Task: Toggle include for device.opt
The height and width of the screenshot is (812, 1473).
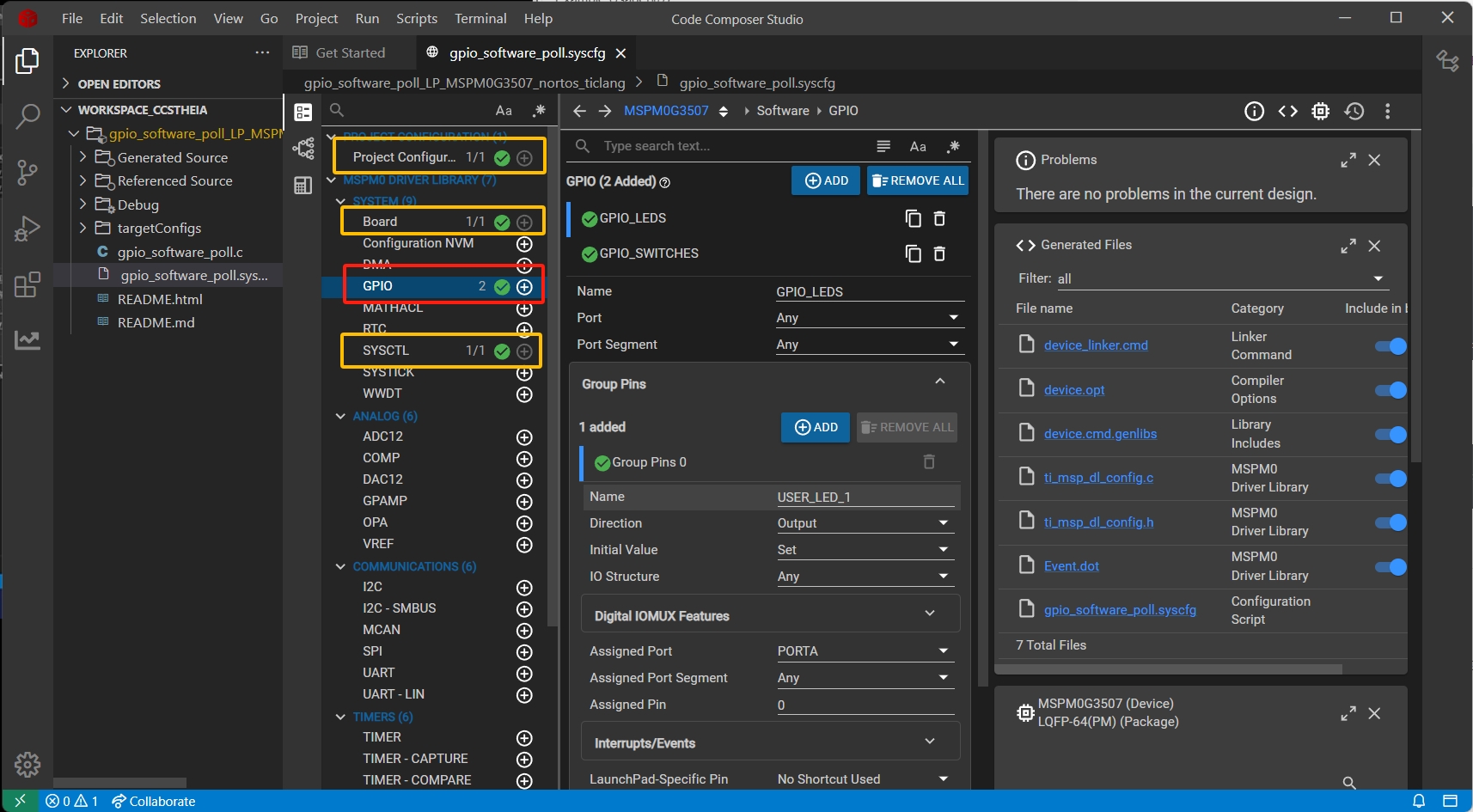Action: pos(1390,390)
